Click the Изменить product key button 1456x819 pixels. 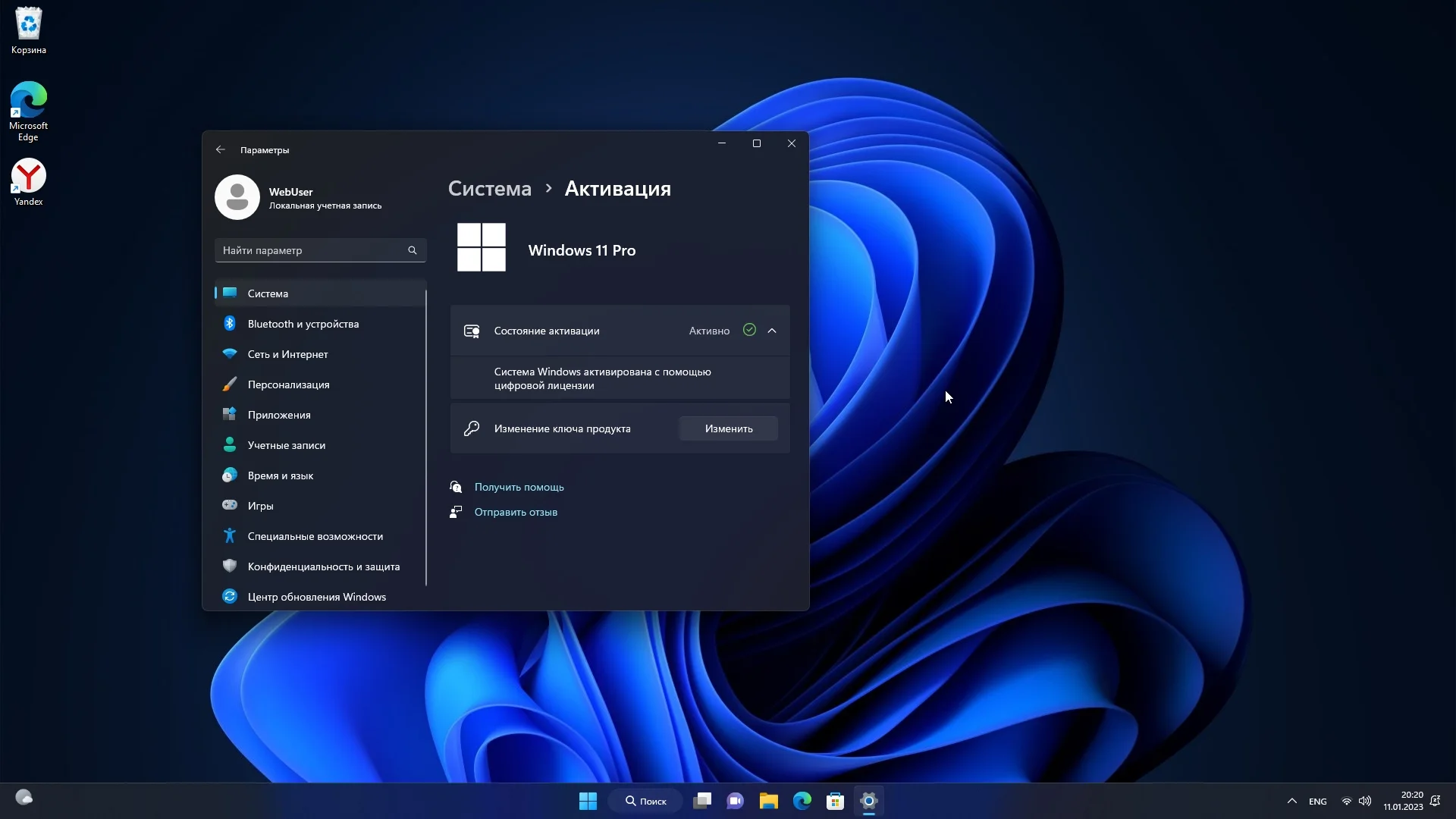click(728, 428)
